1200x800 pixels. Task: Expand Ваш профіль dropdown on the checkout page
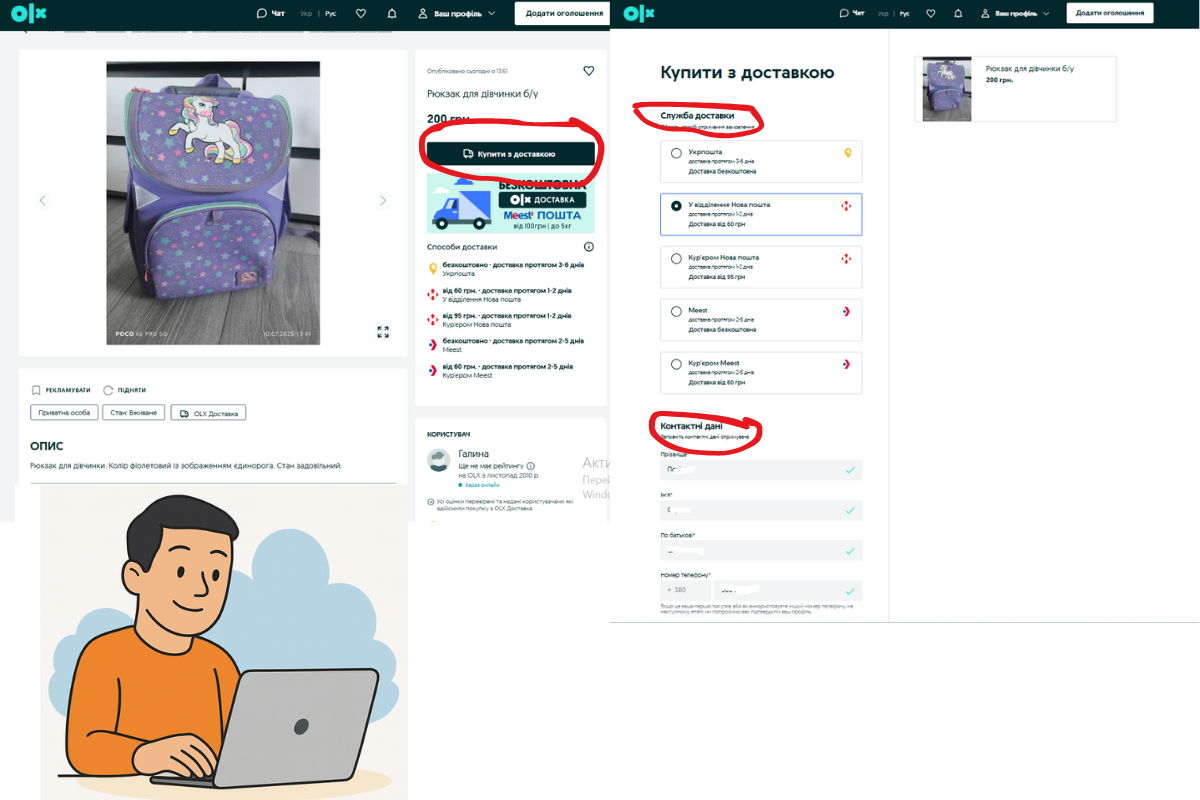1014,14
